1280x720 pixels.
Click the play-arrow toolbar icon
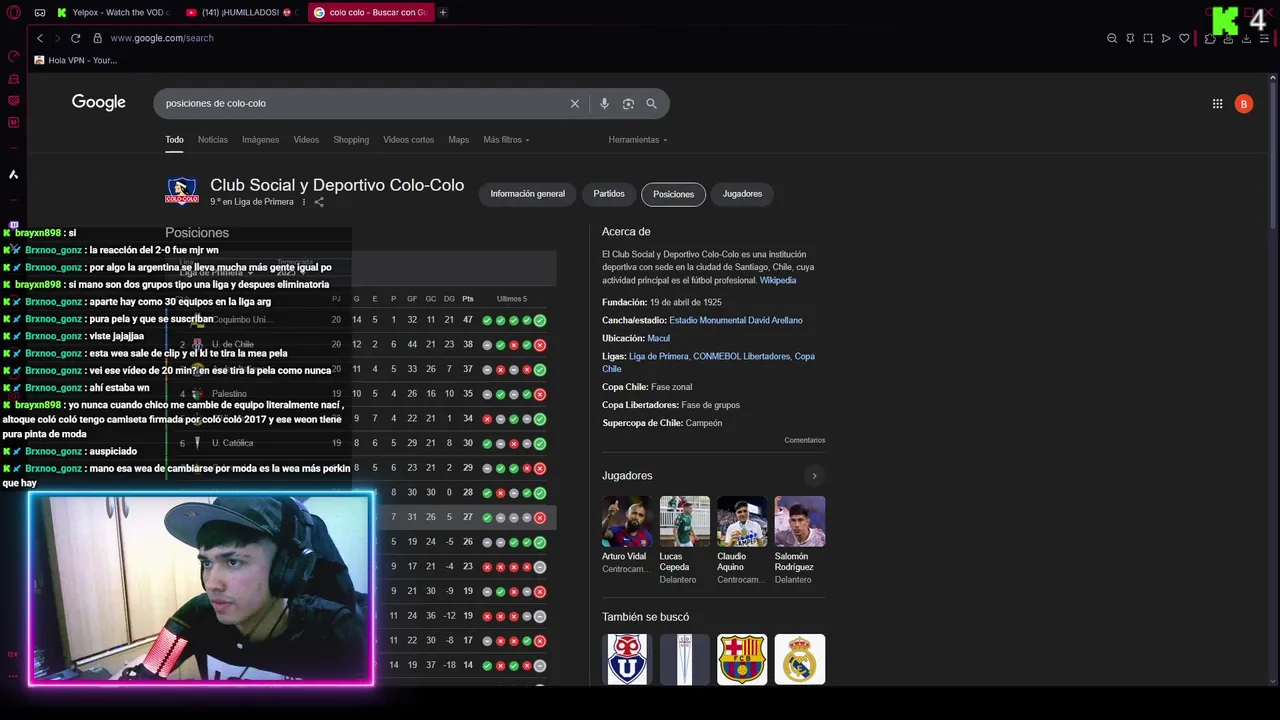click(x=1166, y=38)
